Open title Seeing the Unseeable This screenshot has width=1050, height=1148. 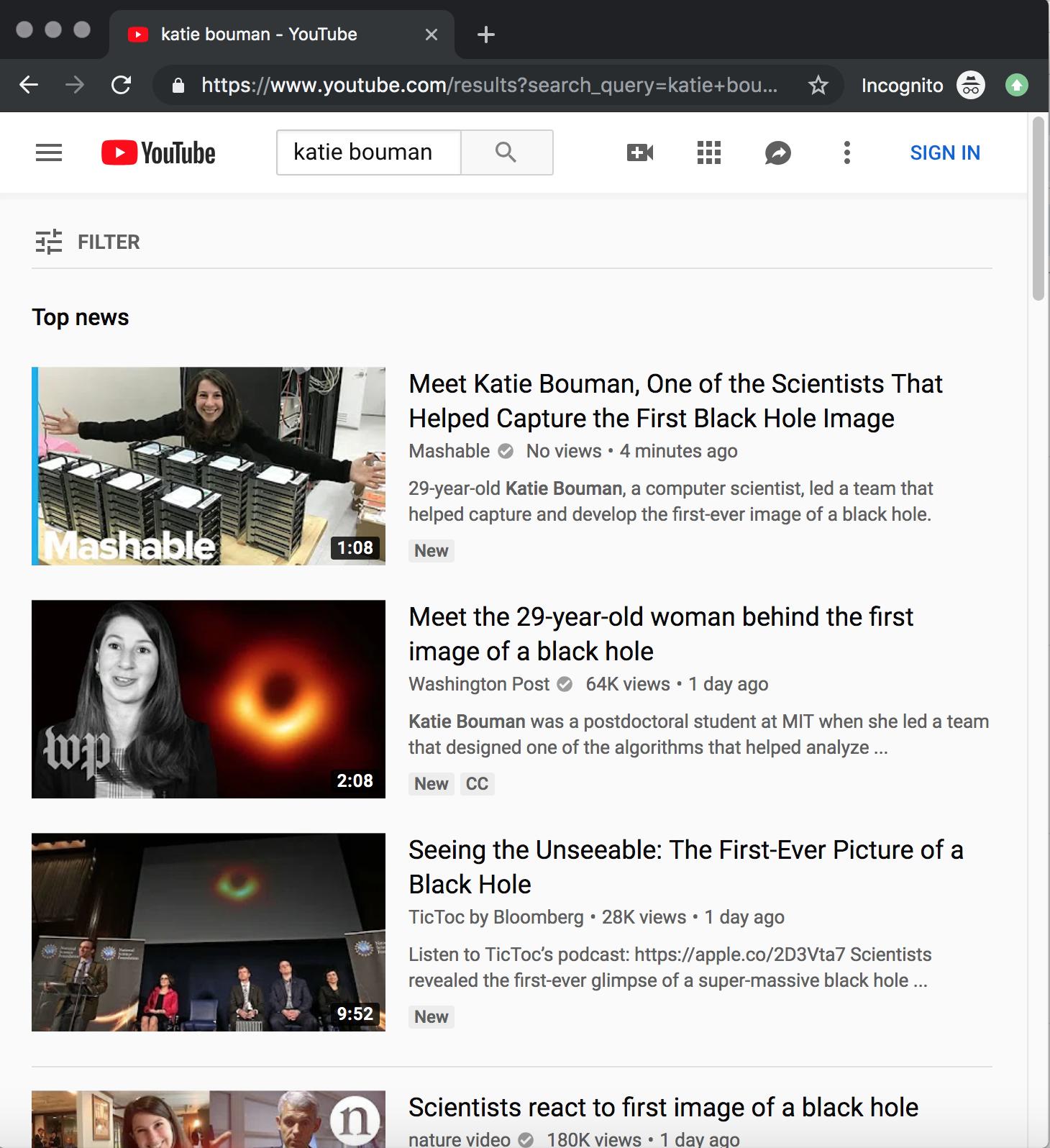point(685,867)
